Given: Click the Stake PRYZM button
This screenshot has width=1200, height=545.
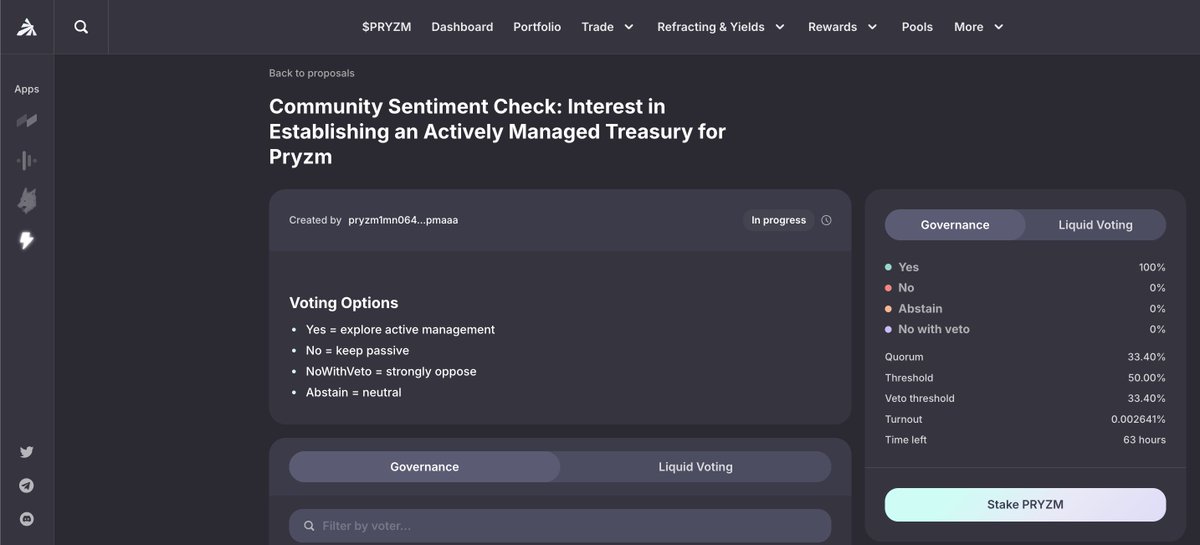Looking at the screenshot, I should (1025, 505).
